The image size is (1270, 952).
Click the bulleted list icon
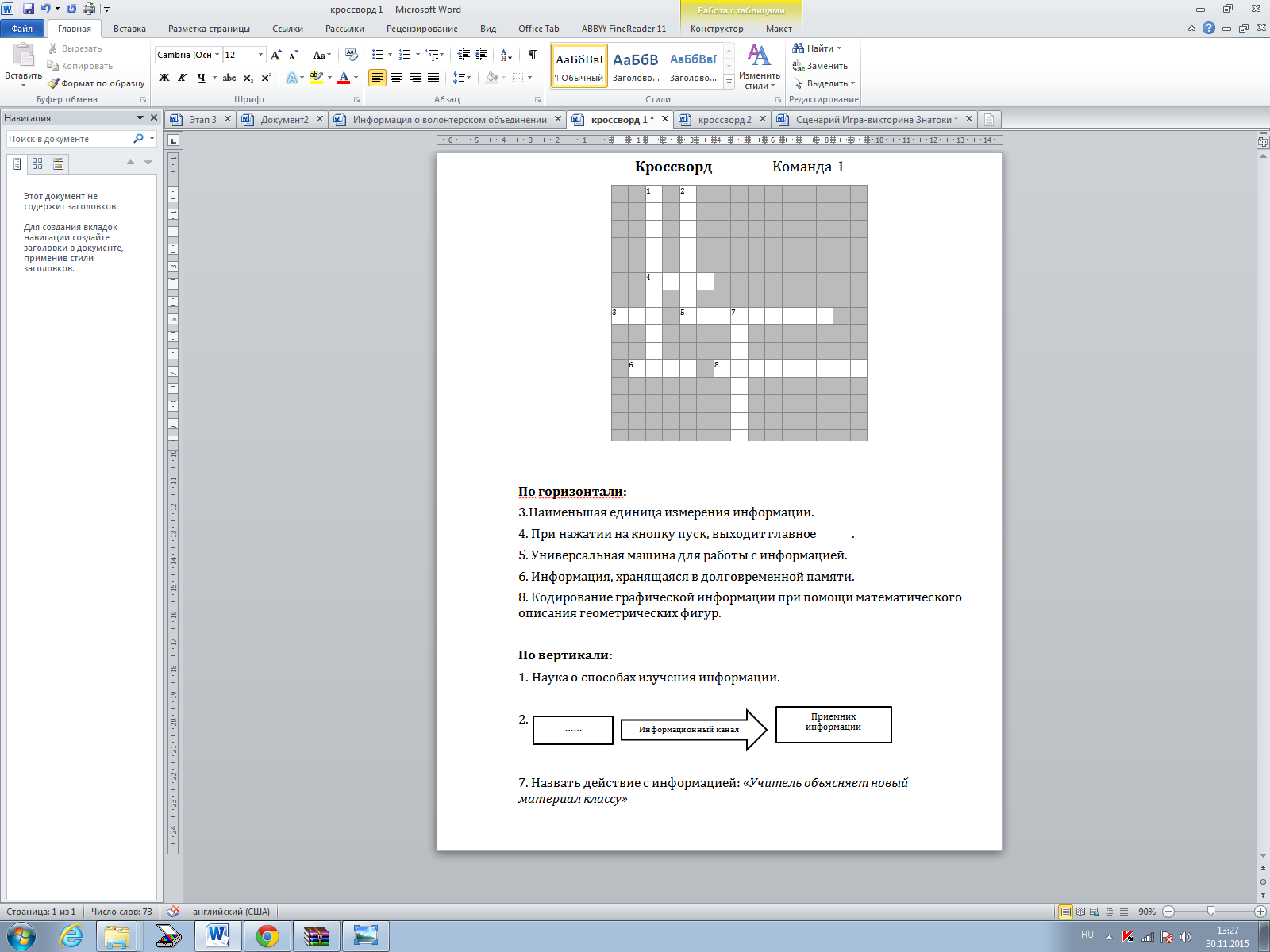(377, 55)
